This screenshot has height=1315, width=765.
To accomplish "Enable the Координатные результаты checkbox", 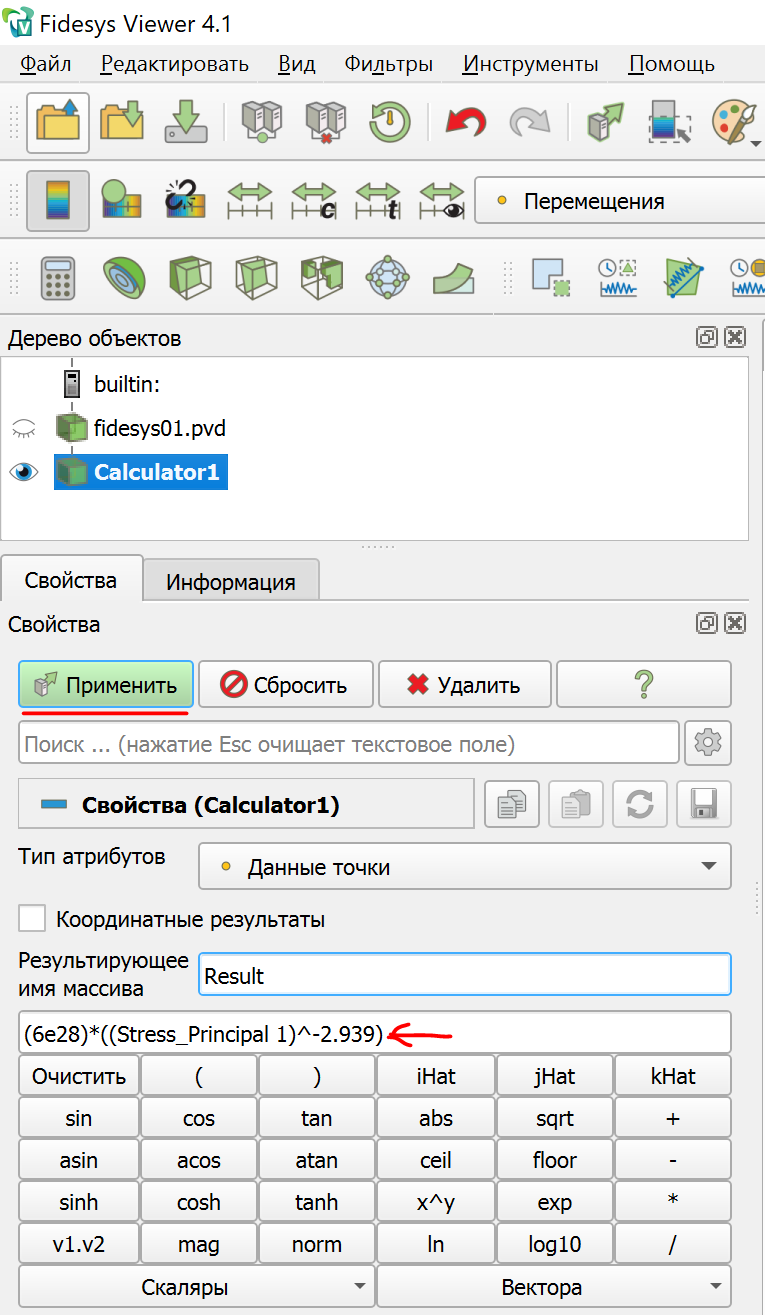I will click(33, 918).
